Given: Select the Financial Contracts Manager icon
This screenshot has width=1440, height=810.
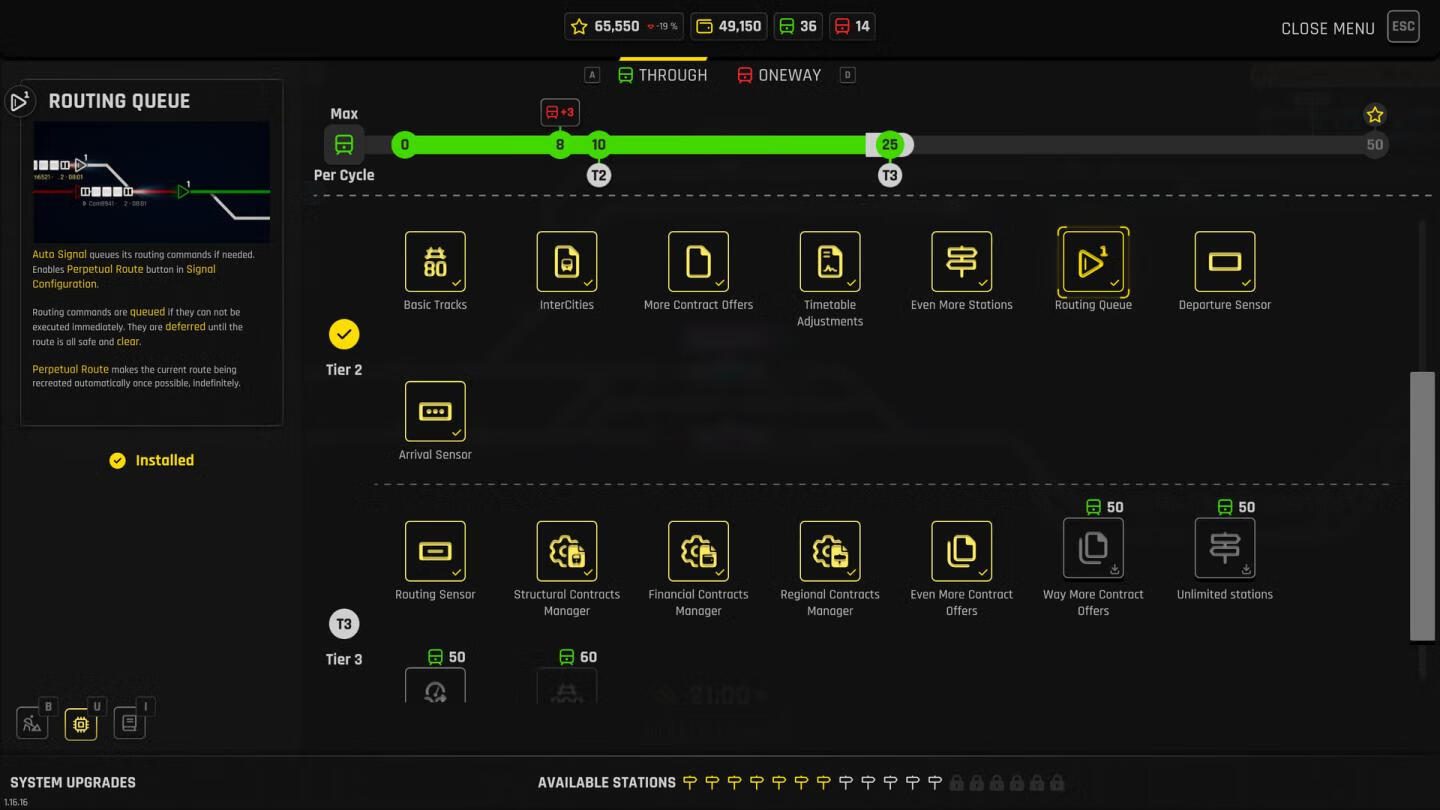Looking at the screenshot, I should 698,551.
